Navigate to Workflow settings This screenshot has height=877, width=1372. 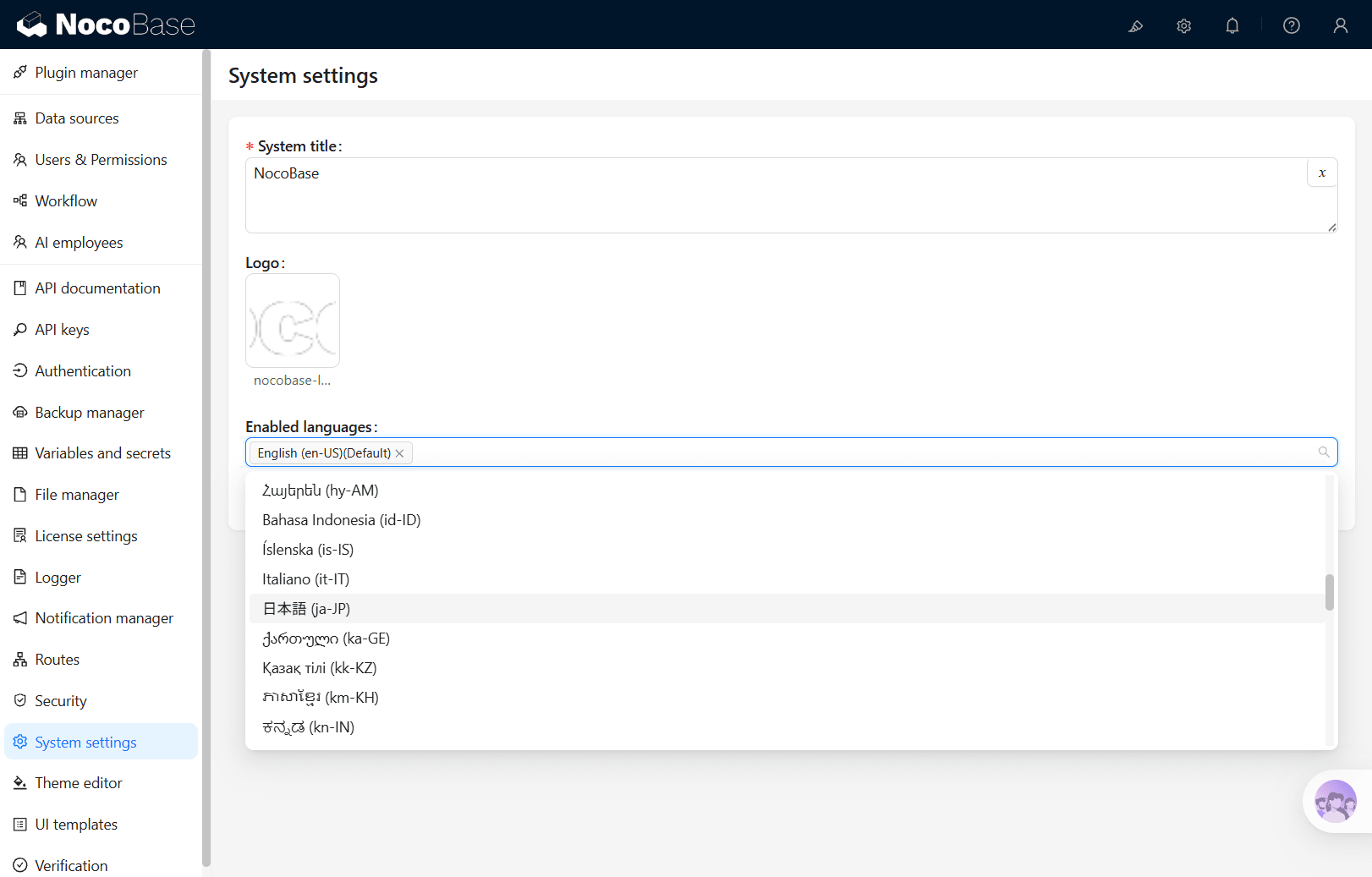[x=101, y=201]
